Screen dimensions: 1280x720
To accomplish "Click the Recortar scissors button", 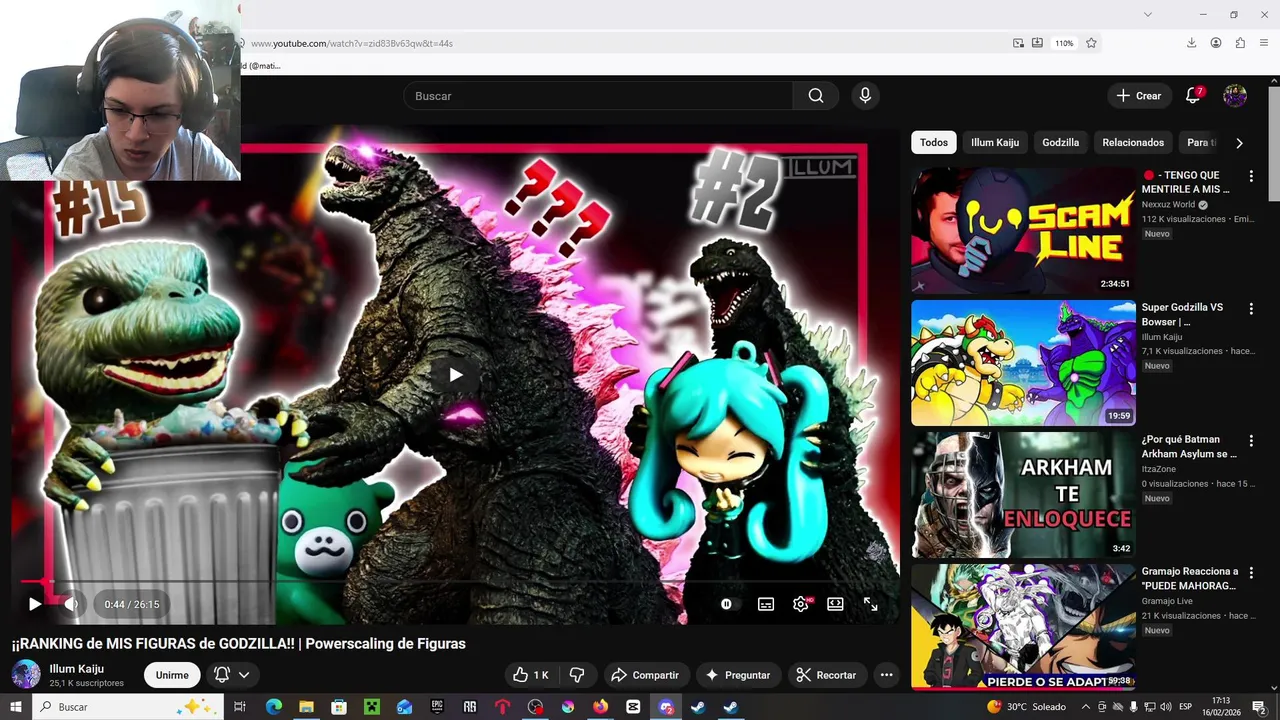I will pyautogui.click(x=826, y=675).
